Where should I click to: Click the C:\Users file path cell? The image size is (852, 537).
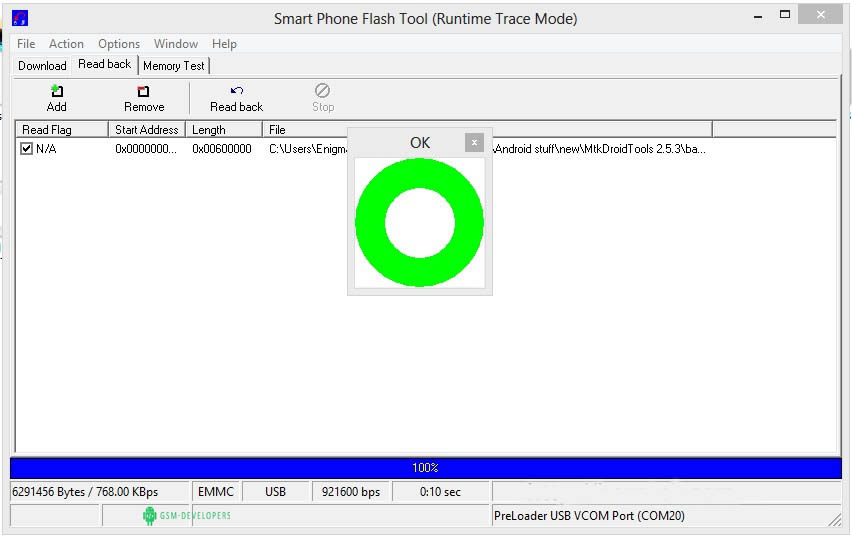click(487, 148)
